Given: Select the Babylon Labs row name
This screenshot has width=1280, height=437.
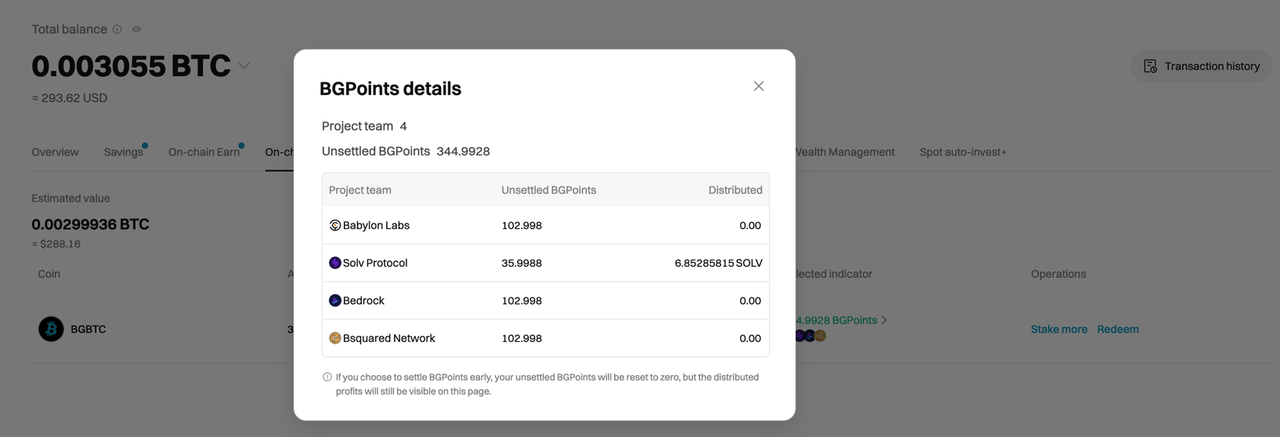Looking at the screenshot, I should pos(376,226).
